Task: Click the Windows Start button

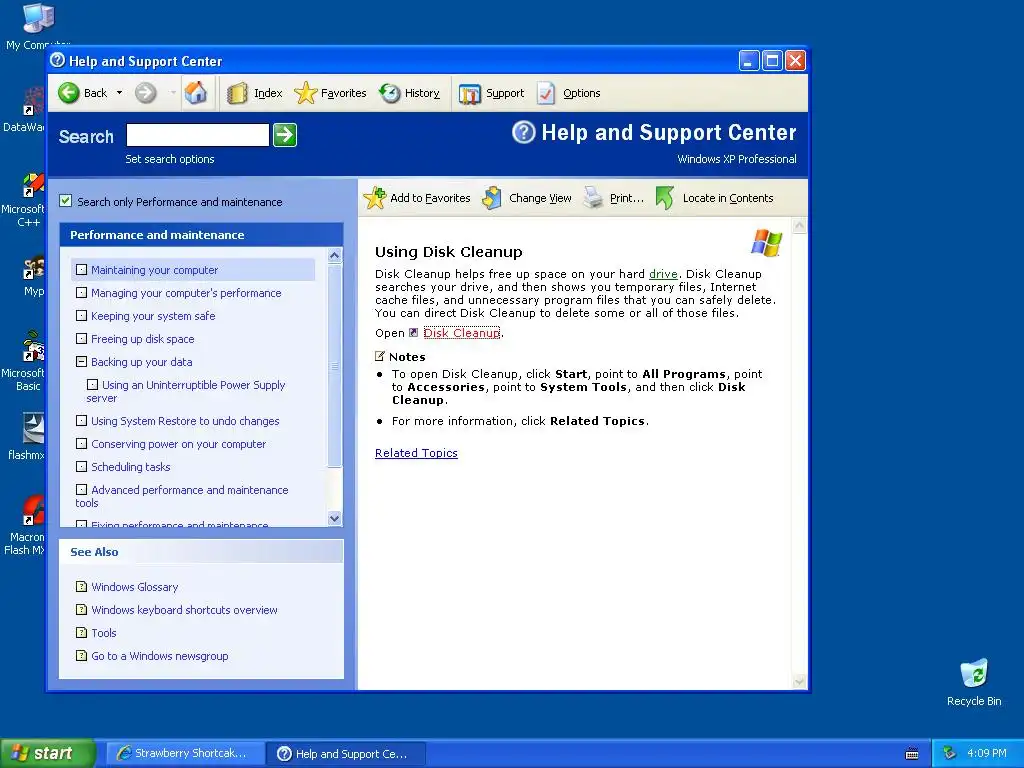Action: [47, 753]
